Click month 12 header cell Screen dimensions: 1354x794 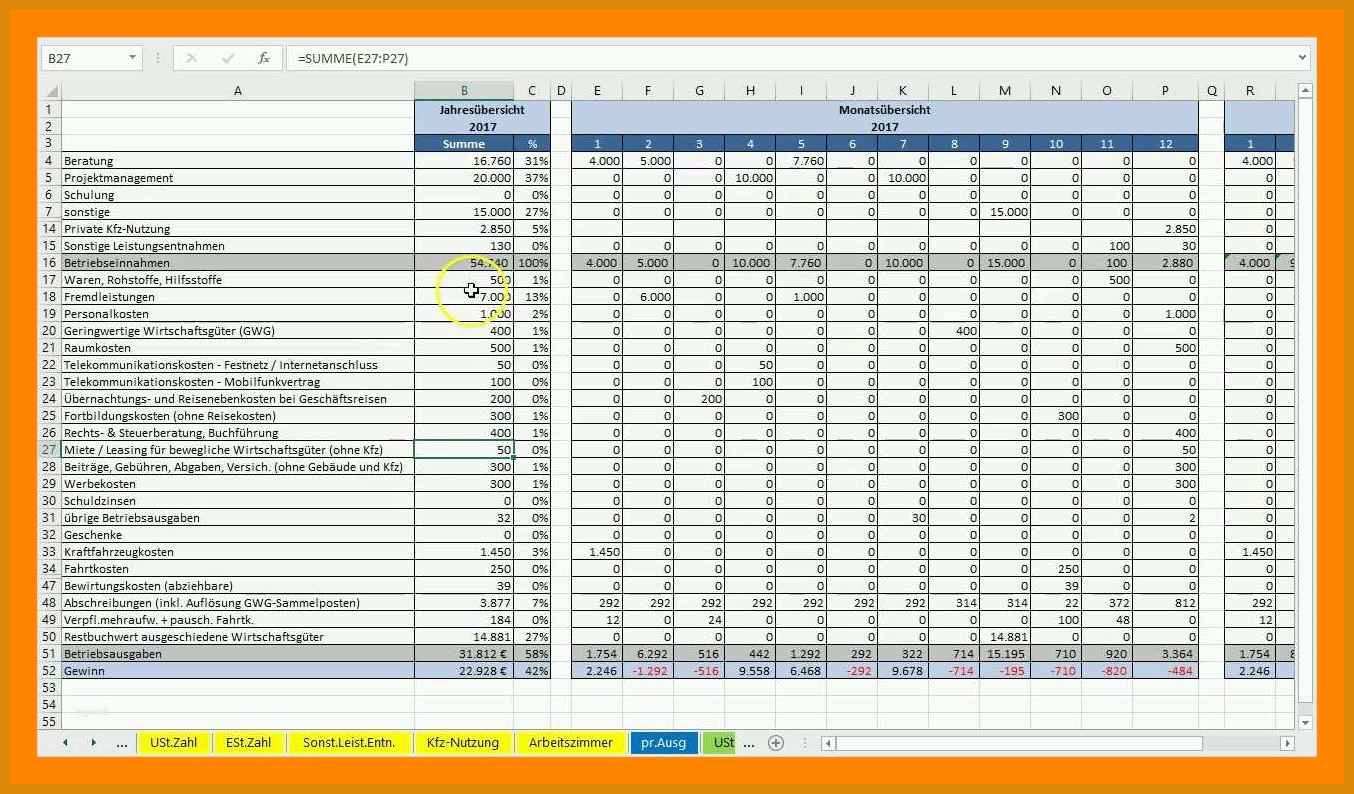1165,144
